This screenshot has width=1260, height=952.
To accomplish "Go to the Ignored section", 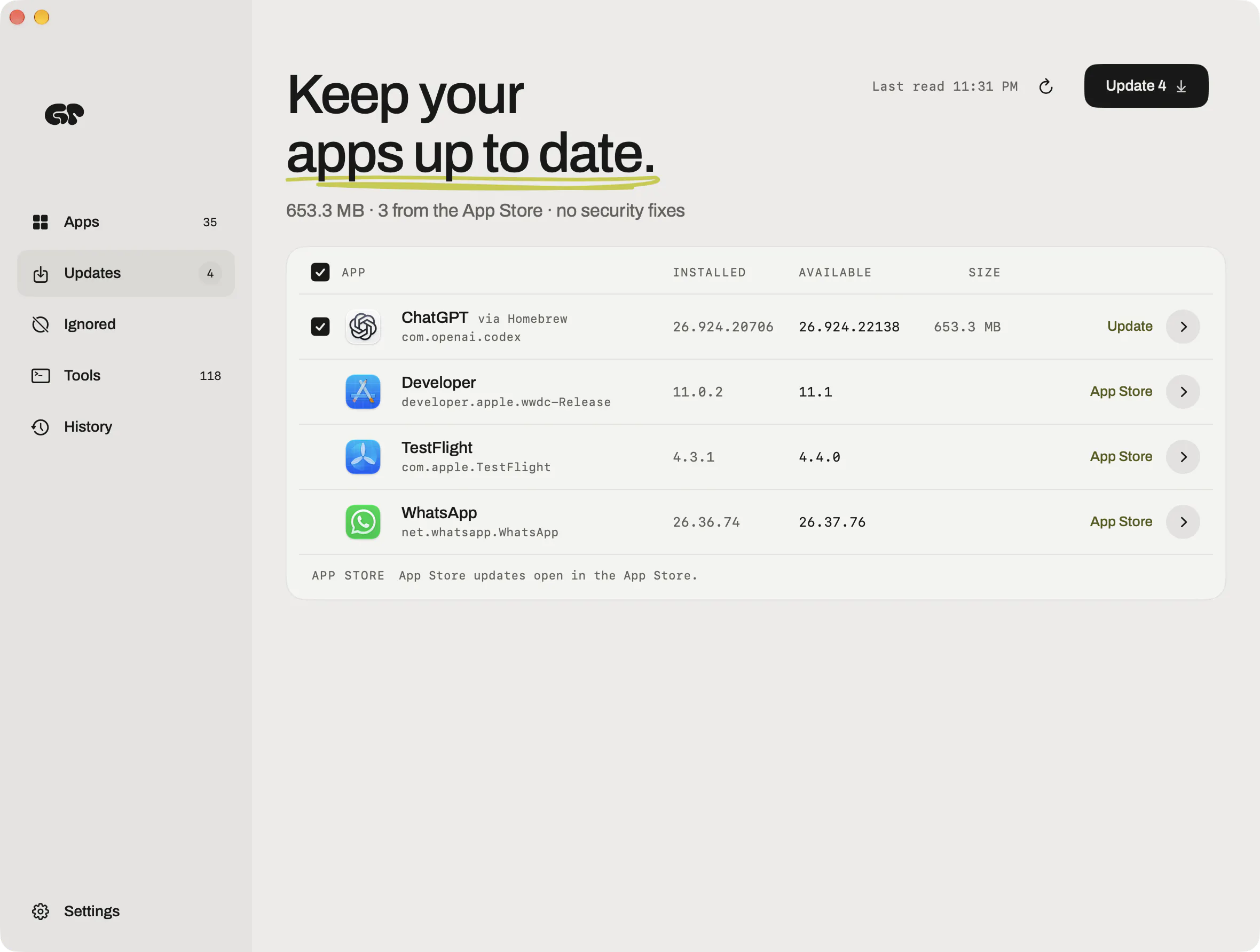I will 126,324.
